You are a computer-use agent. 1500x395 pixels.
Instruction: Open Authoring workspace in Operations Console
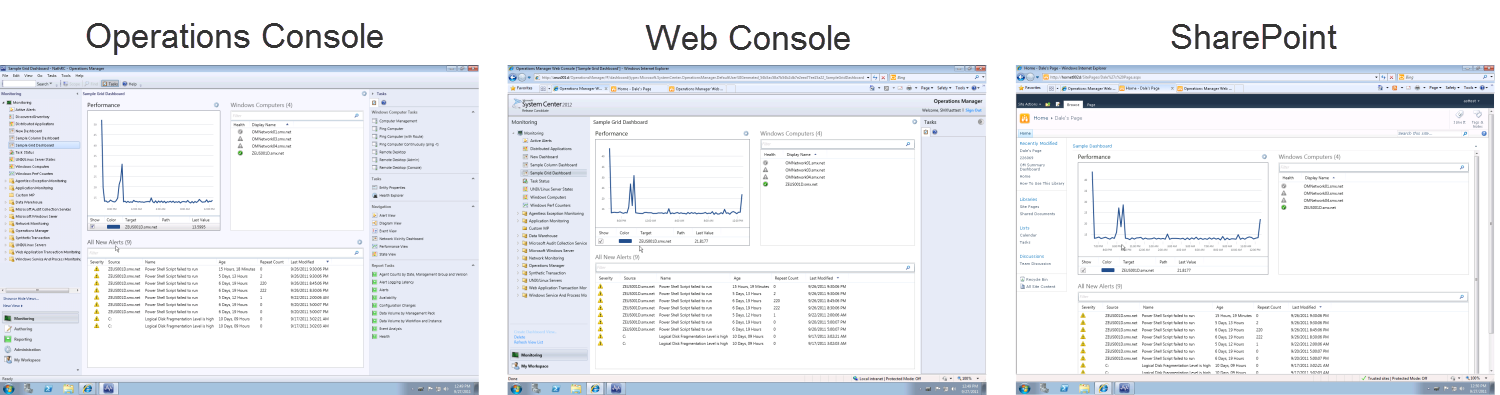pos(22,329)
